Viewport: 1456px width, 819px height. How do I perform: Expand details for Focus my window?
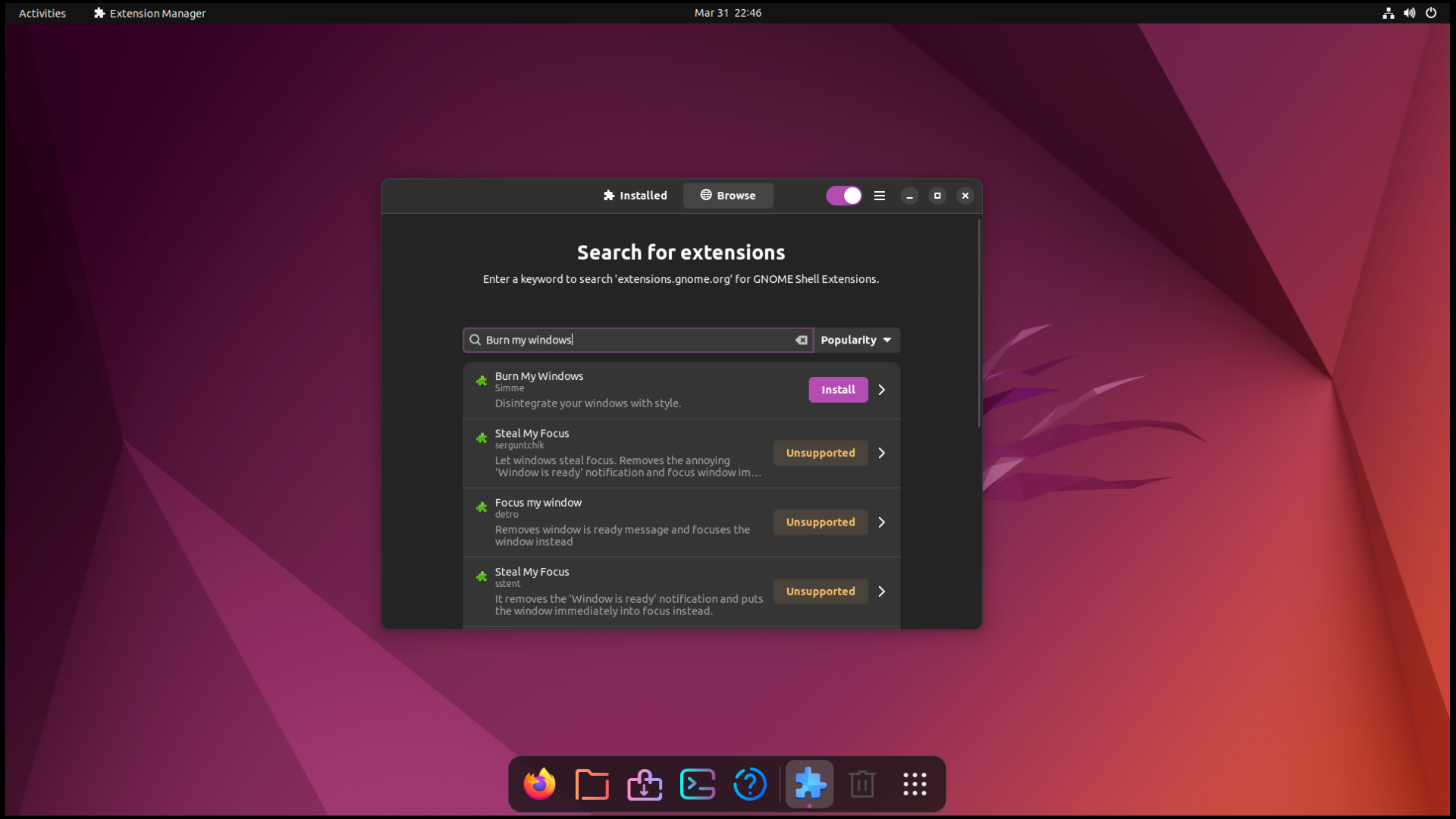(x=882, y=522)
